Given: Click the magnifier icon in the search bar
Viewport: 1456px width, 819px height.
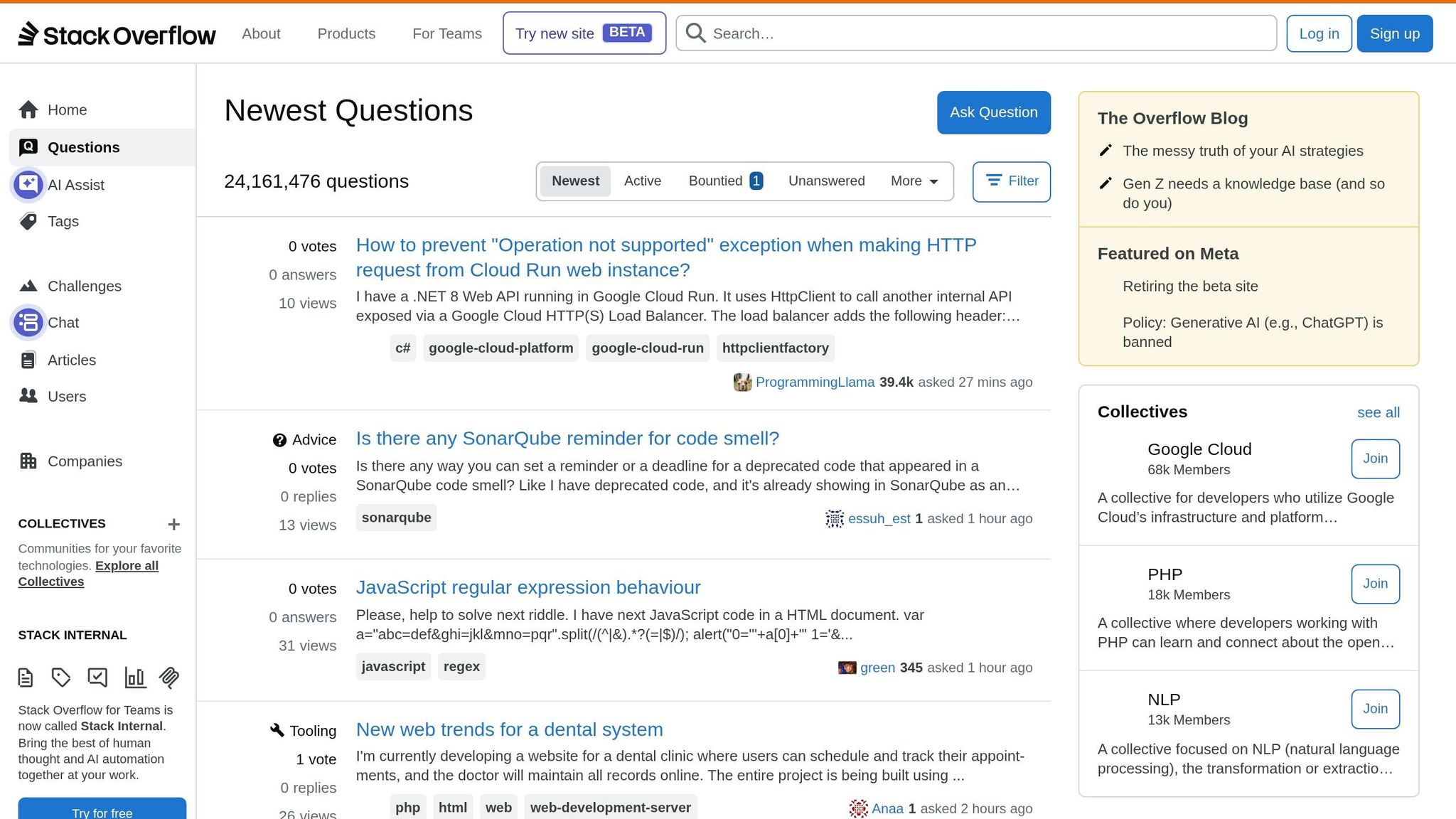Looking at the screenshot, I should tap(695, 33).
